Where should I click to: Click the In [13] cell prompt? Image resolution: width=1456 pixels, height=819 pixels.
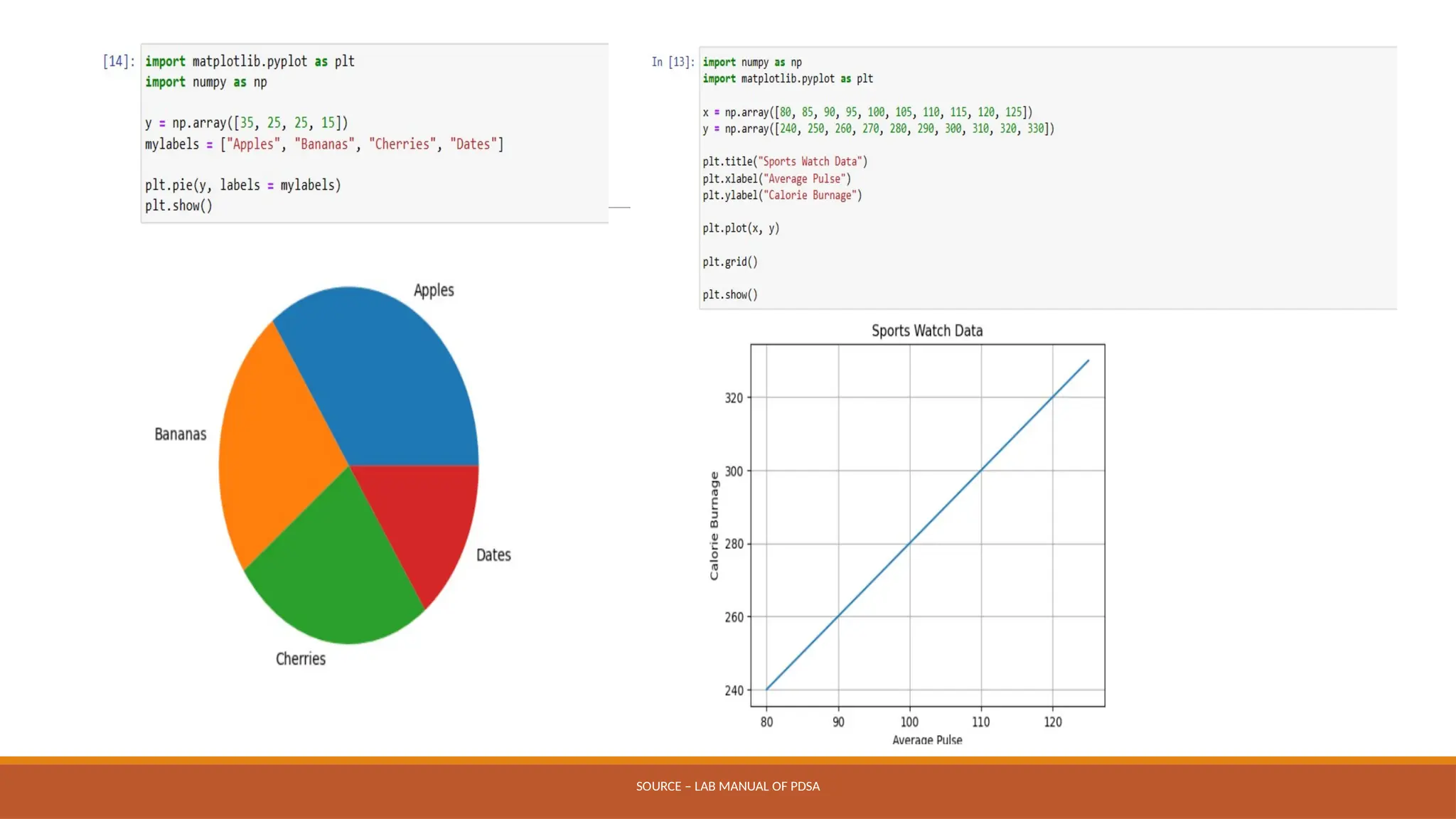coord(673,62)
